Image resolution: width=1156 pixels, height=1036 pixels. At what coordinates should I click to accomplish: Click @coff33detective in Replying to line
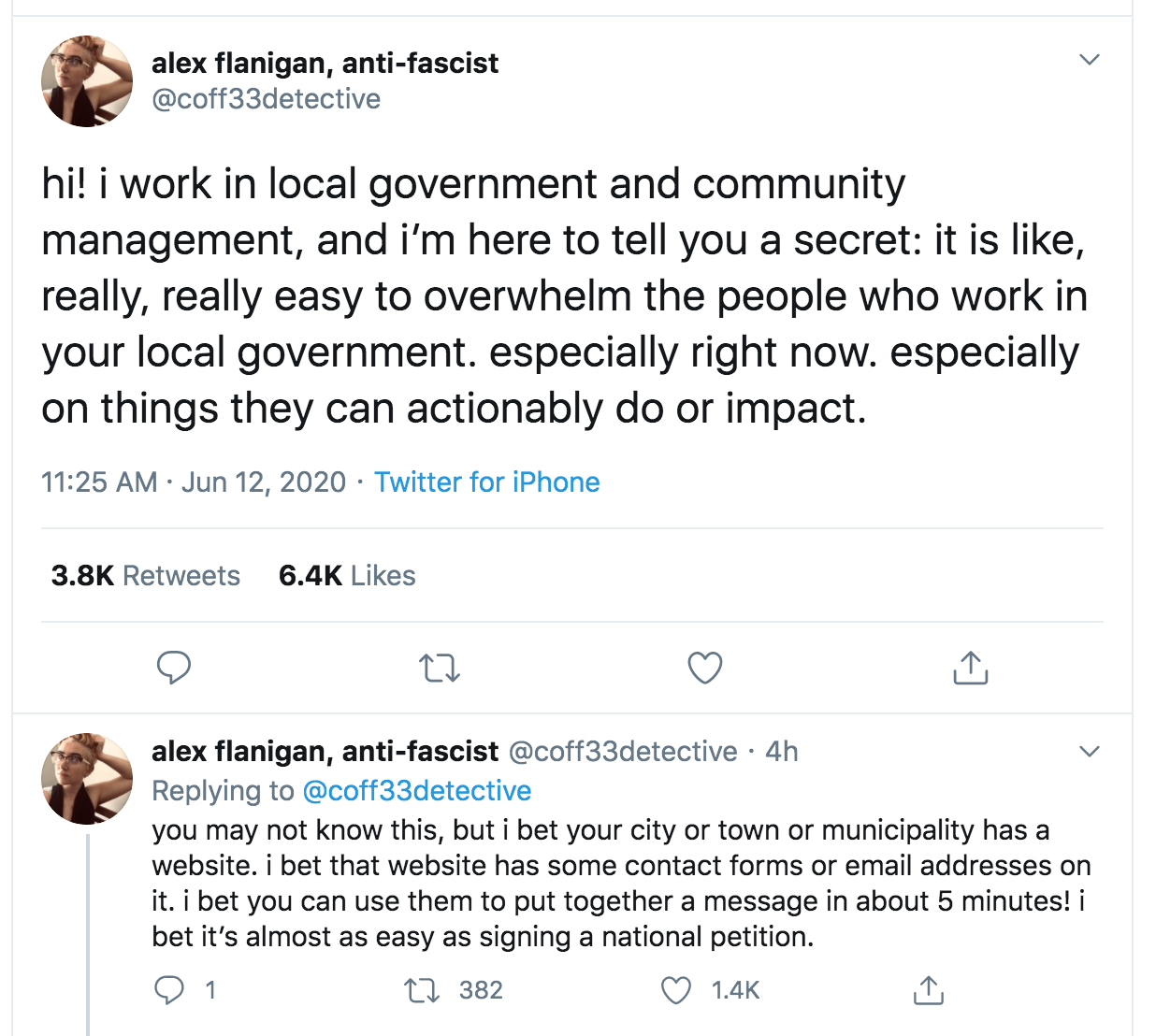(416, 791)
